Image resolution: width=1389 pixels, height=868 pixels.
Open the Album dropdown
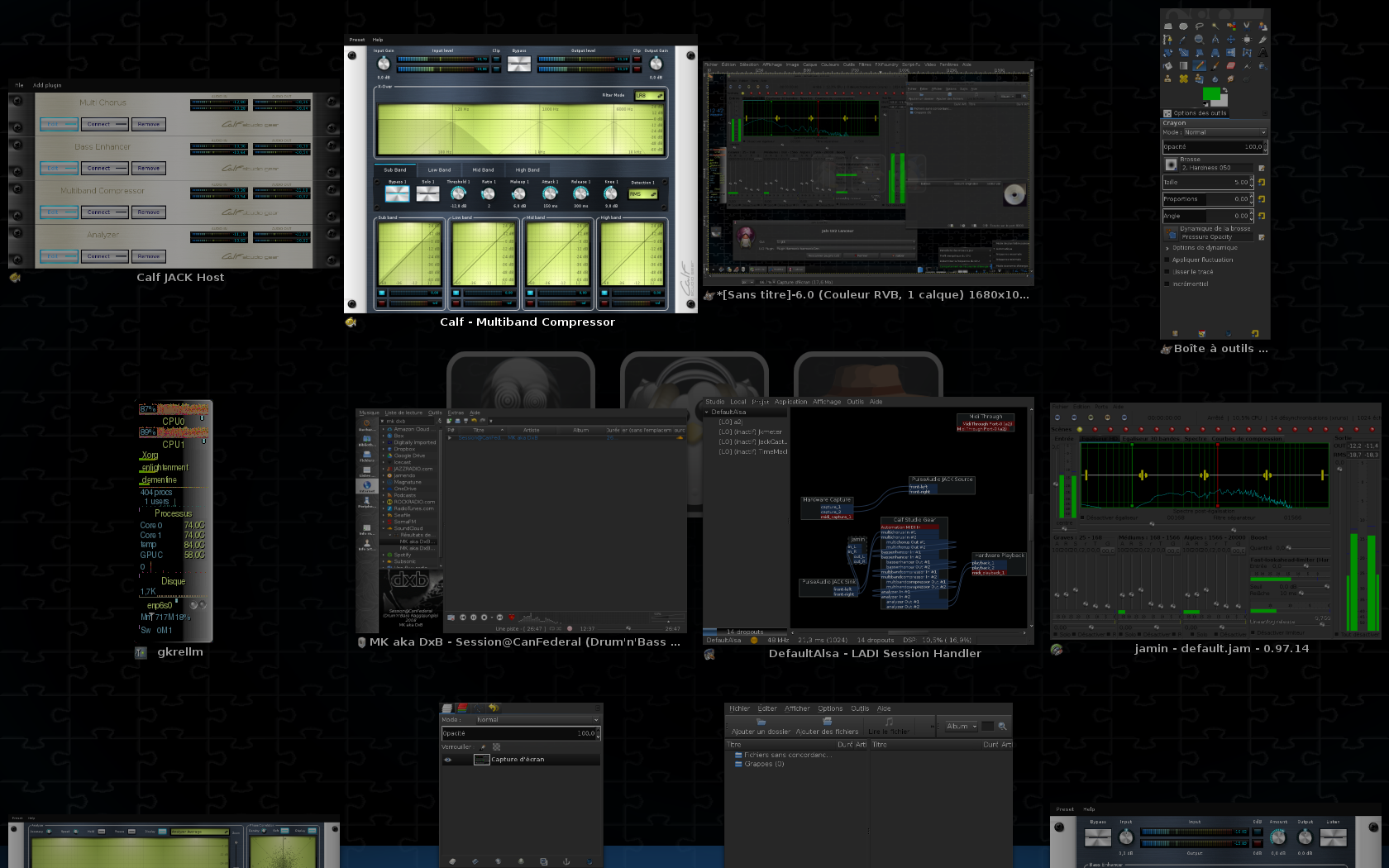pos(962,726)
